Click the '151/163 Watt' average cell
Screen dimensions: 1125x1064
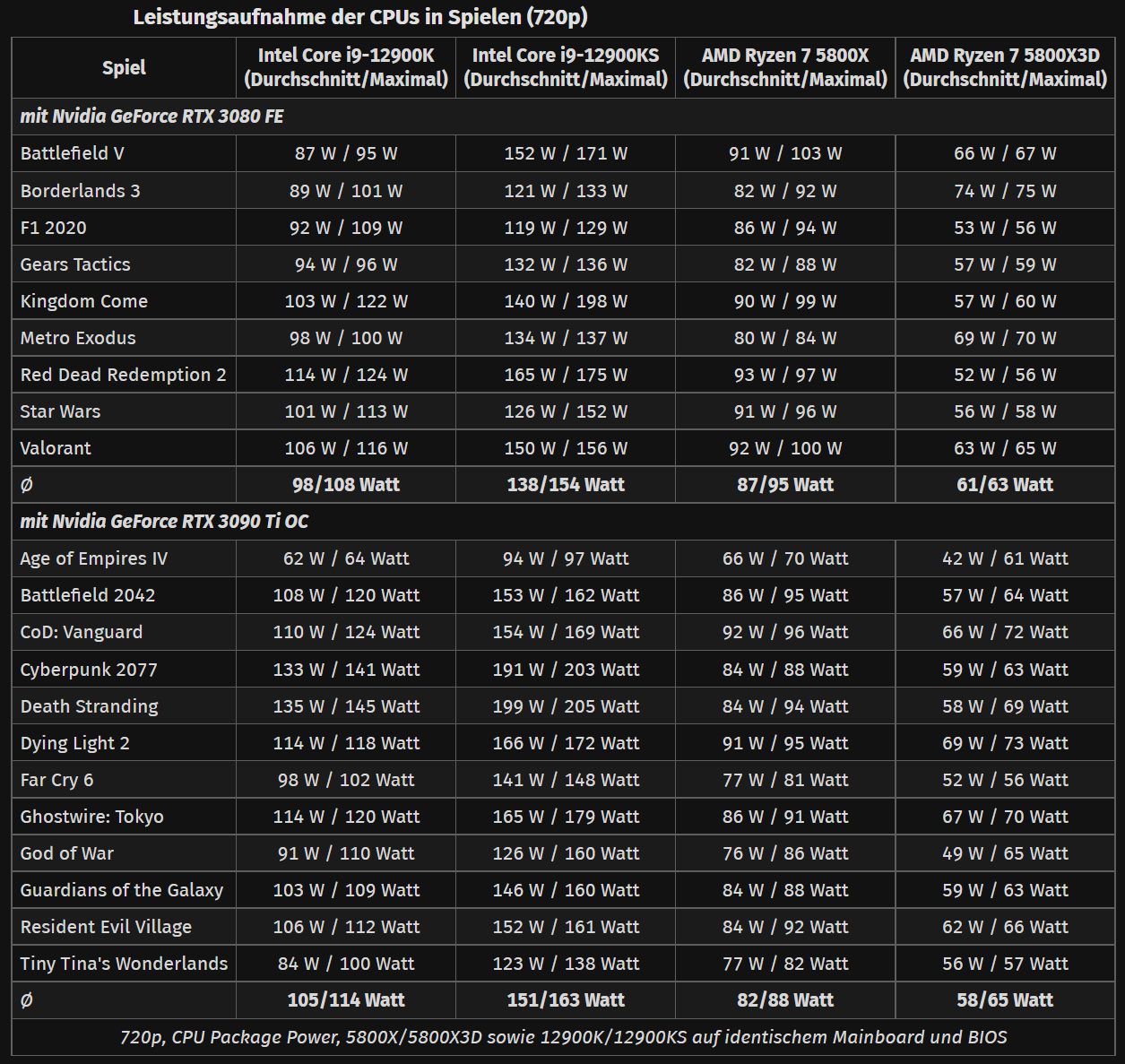566,1000
